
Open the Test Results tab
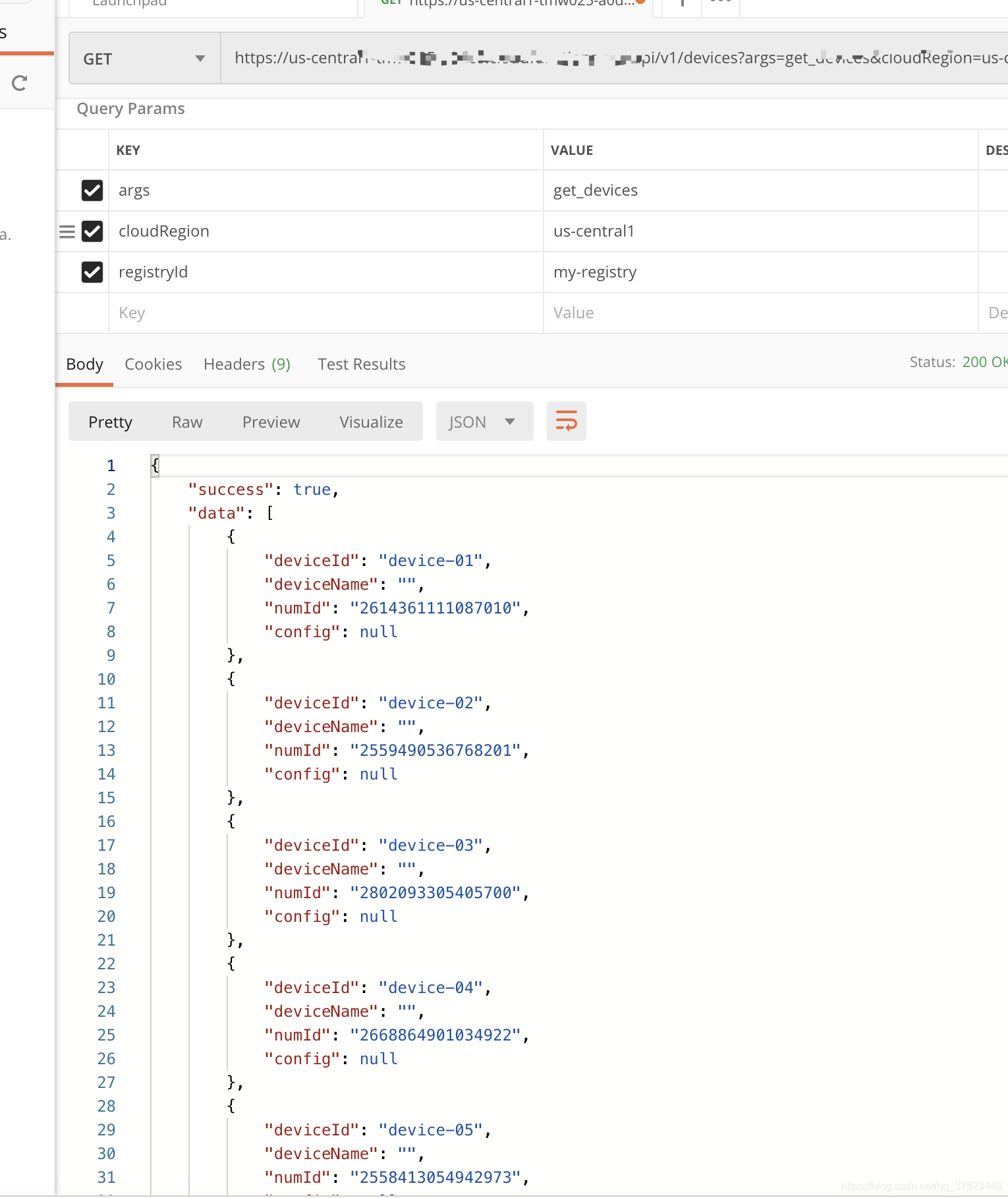tap(362, 364)
